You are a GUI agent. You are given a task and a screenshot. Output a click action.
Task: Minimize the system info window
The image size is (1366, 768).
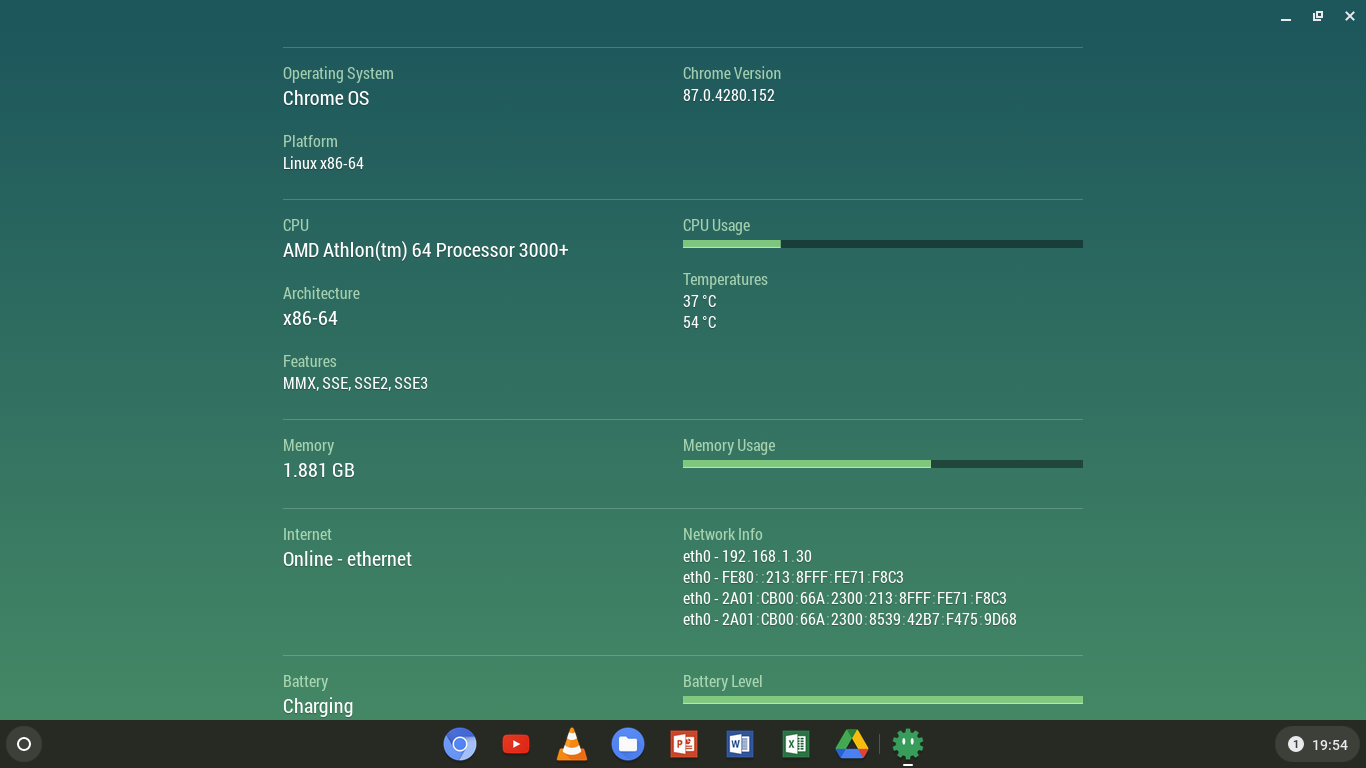coord(1286,16)
